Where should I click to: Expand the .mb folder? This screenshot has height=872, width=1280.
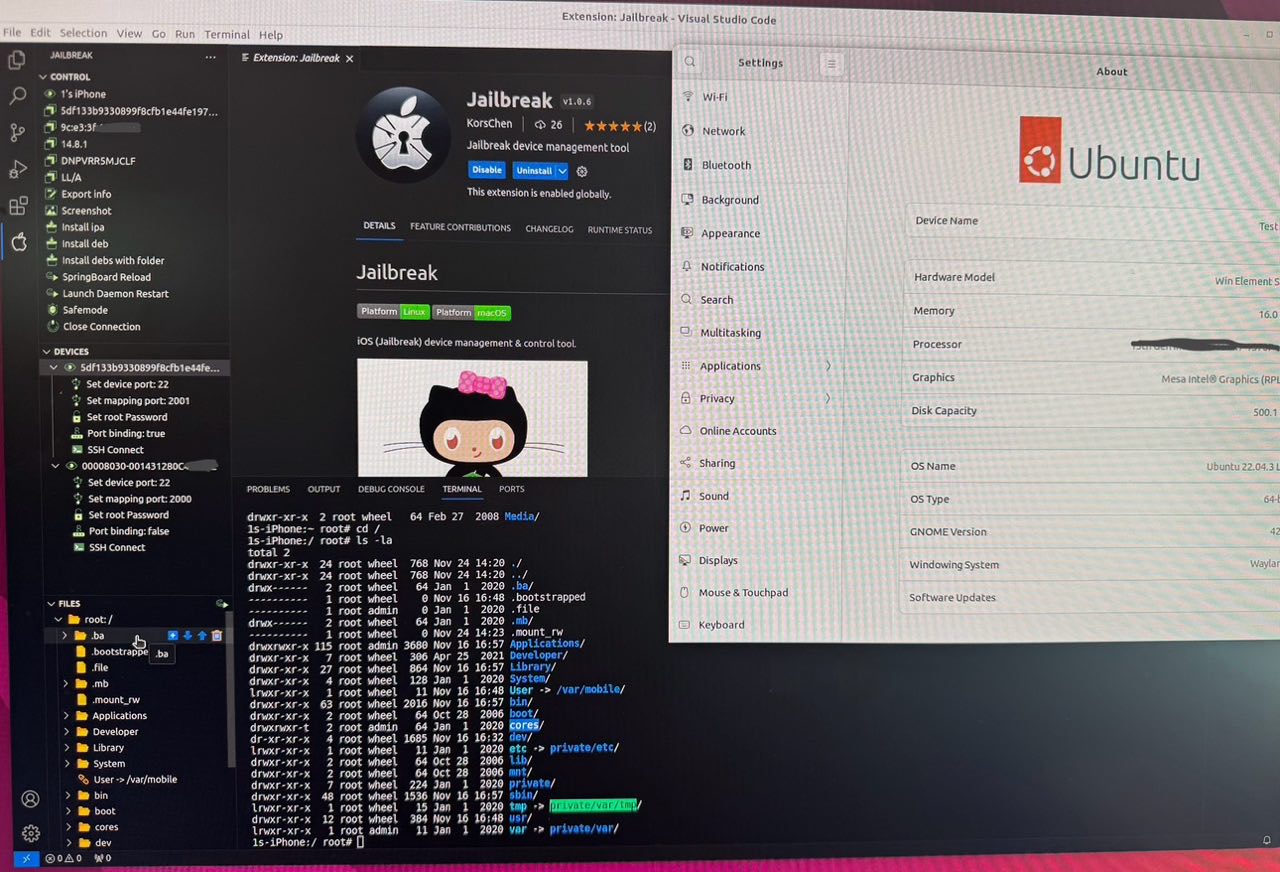click(66, 684)
